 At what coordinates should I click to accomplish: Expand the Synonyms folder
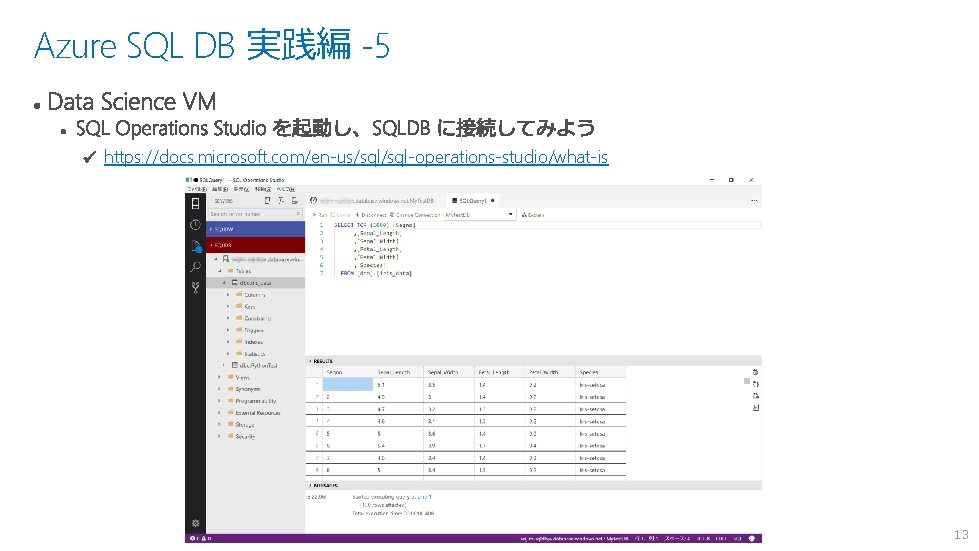coord(219,389)
